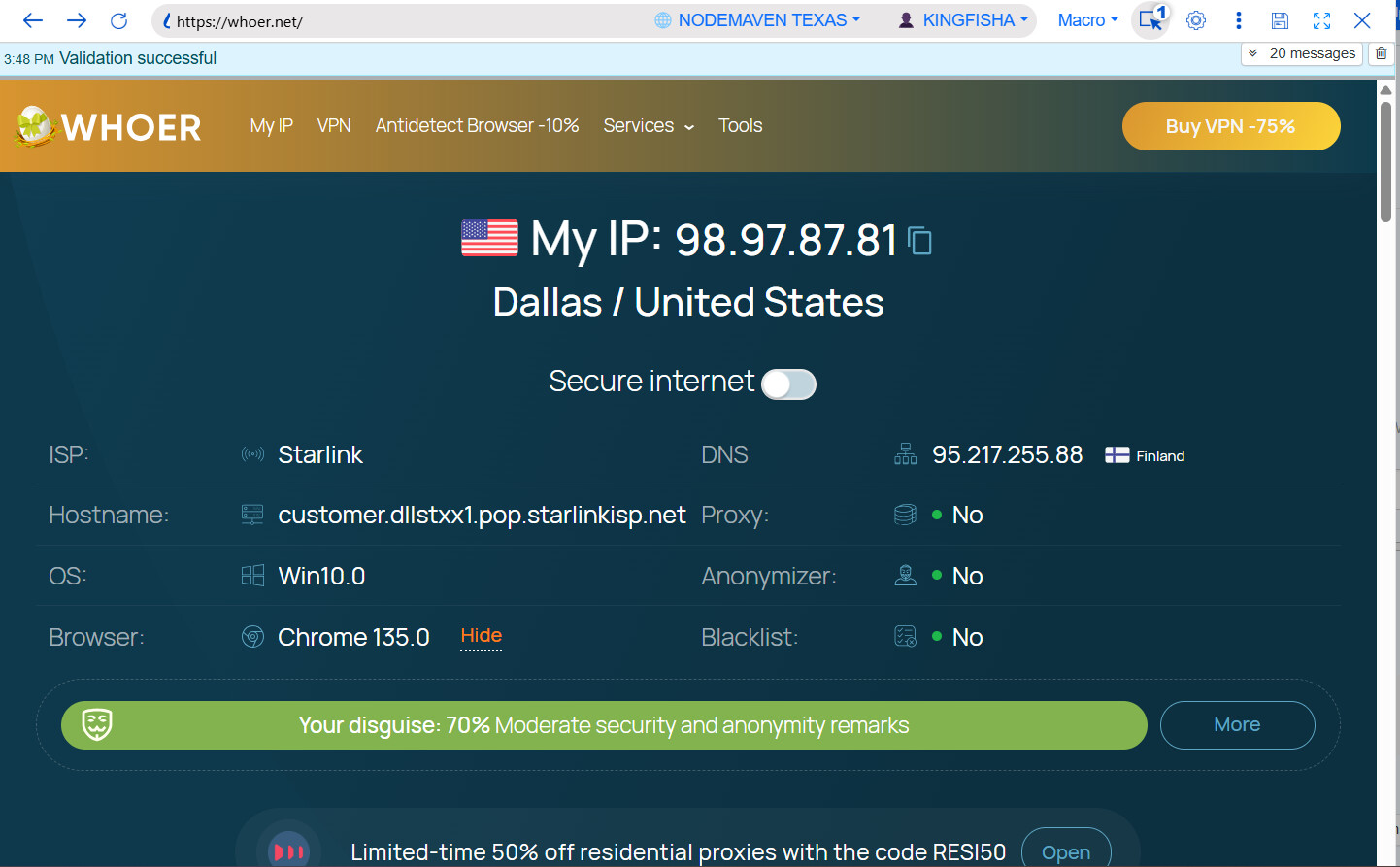1400x867 pixels.
Task: Click the Your disguise 70% green bar
Action: click(604, 725)
